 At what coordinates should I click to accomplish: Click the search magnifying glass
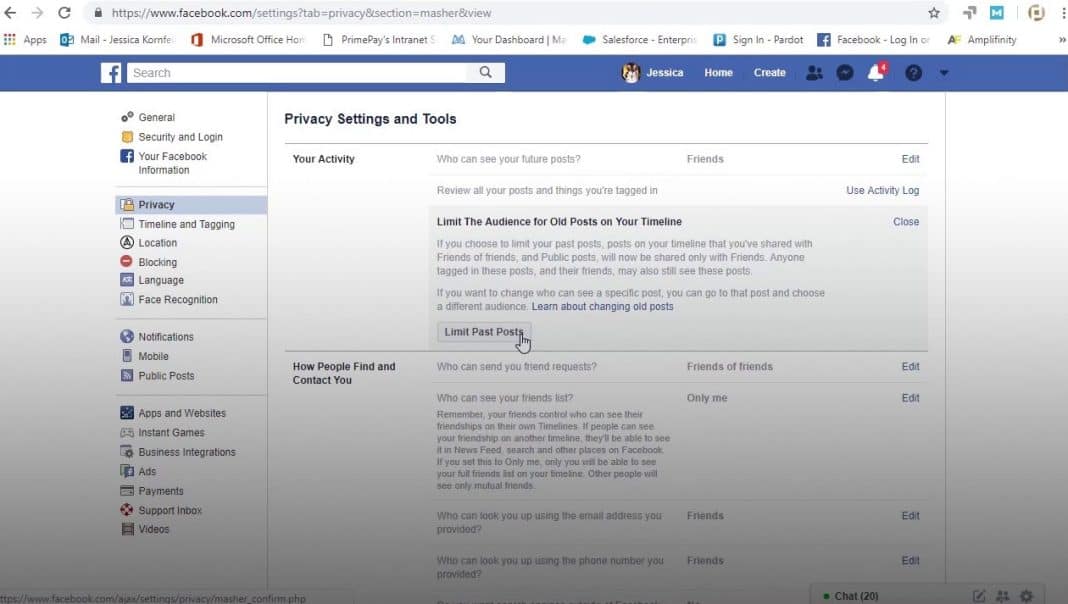coord(486,72)
